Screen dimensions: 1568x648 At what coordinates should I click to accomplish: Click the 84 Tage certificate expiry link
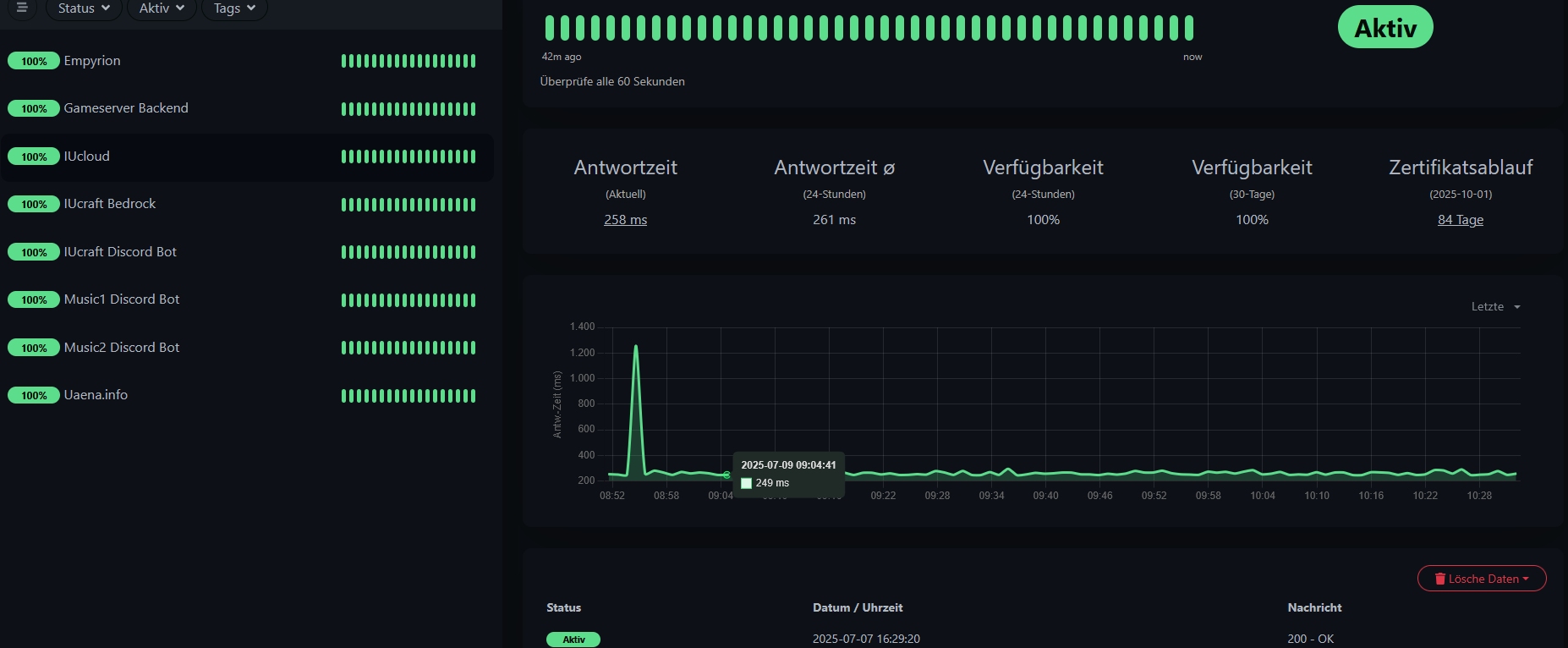point(1460,220)
